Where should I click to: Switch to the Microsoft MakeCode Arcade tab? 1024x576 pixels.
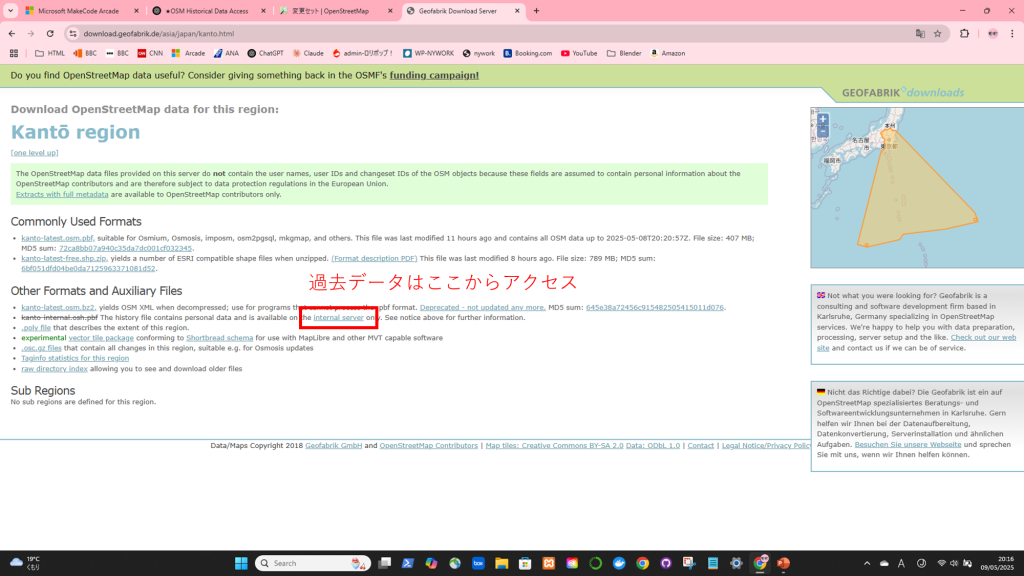[80, 11]
